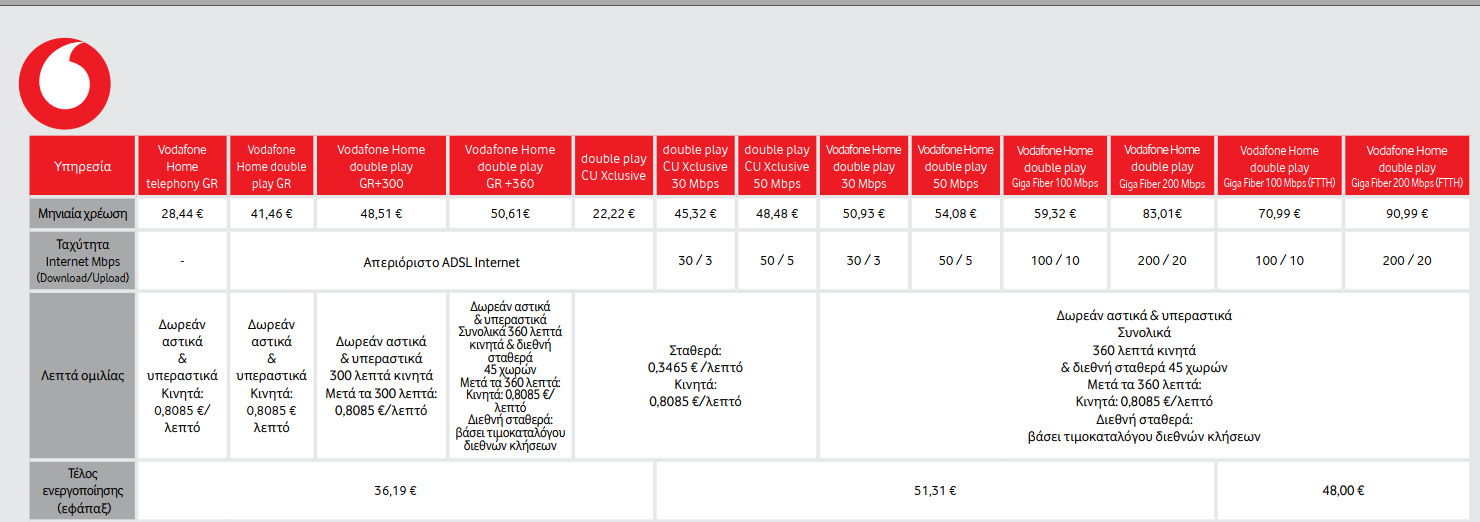Select the Σταθερά 0,3465 €/λεπτό cell

point(696,376)
